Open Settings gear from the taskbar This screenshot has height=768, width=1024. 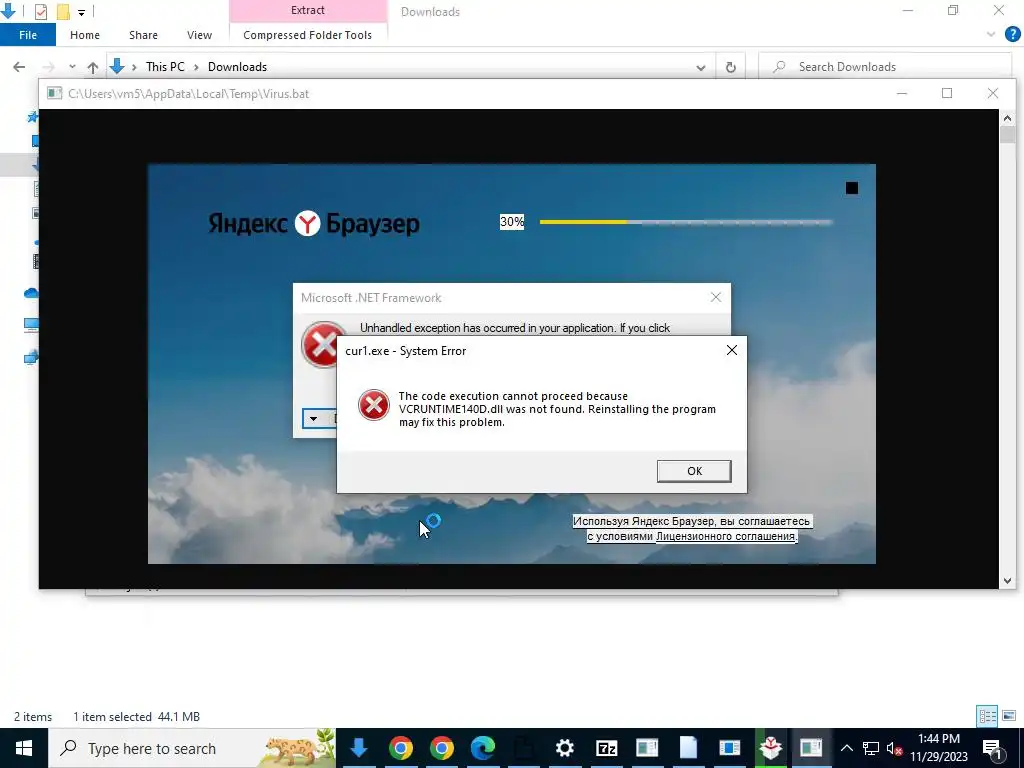(565, 748)
